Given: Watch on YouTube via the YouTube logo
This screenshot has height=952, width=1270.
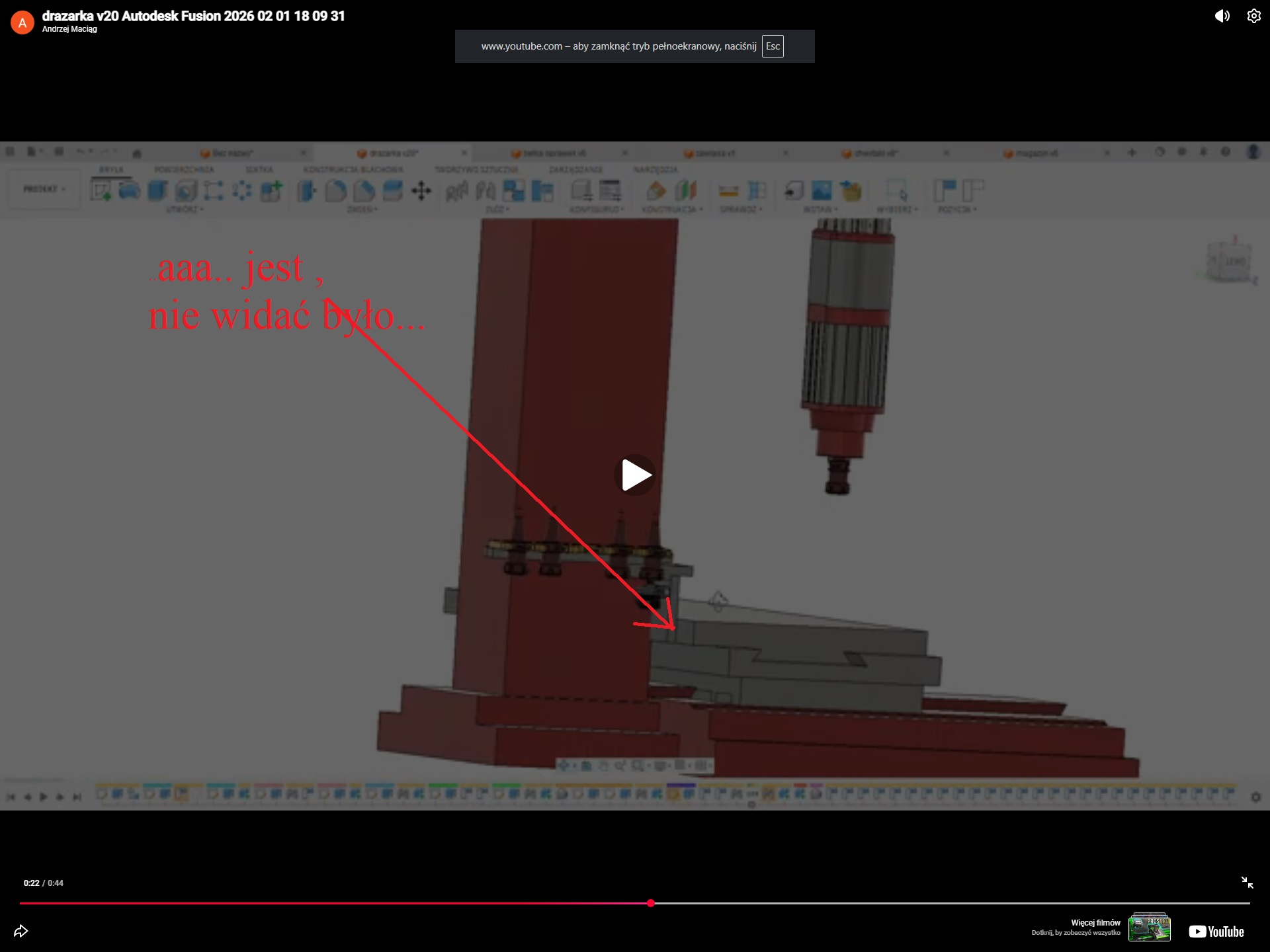Looking at the screenshot, I should (1216, 932).
